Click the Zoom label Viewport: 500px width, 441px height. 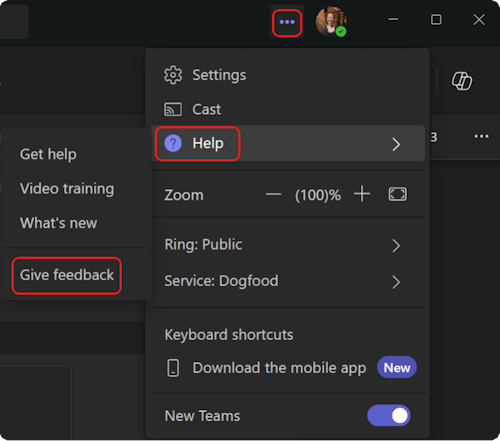point(184,195)
